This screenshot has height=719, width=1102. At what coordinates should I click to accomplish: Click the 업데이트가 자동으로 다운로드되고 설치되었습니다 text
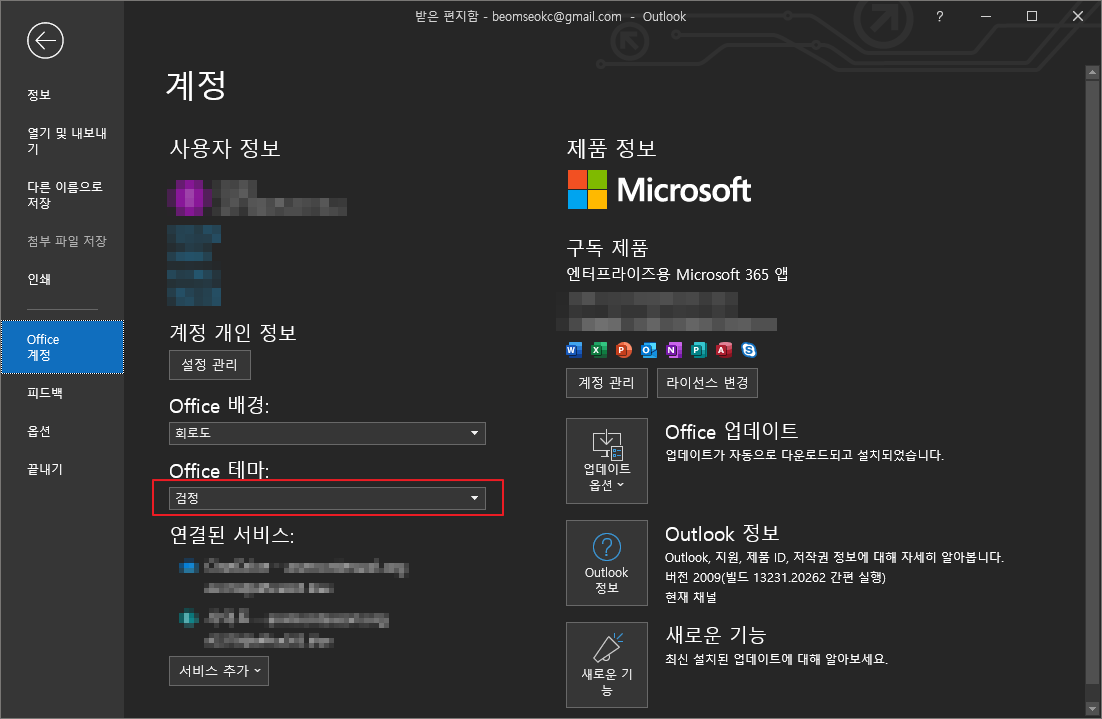(x=804, y=455)
